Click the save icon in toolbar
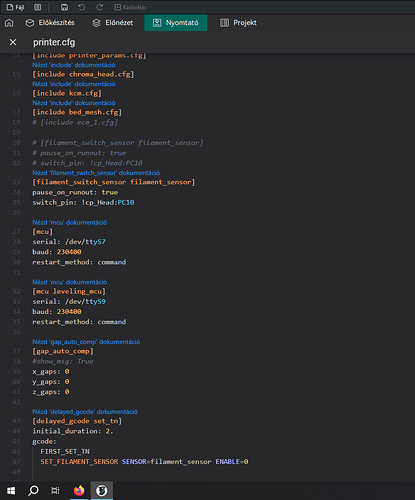 [64, 7]
